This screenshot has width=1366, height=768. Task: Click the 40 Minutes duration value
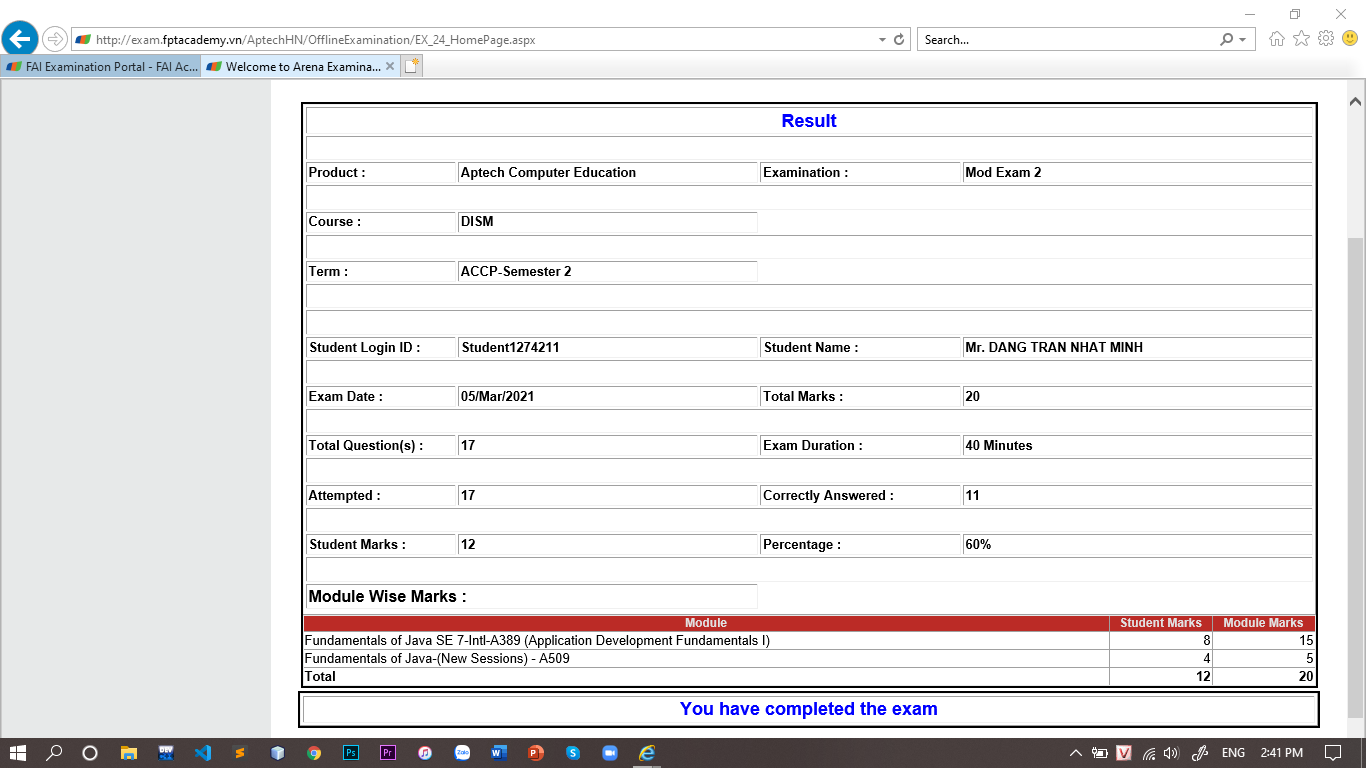pos(999,446)
